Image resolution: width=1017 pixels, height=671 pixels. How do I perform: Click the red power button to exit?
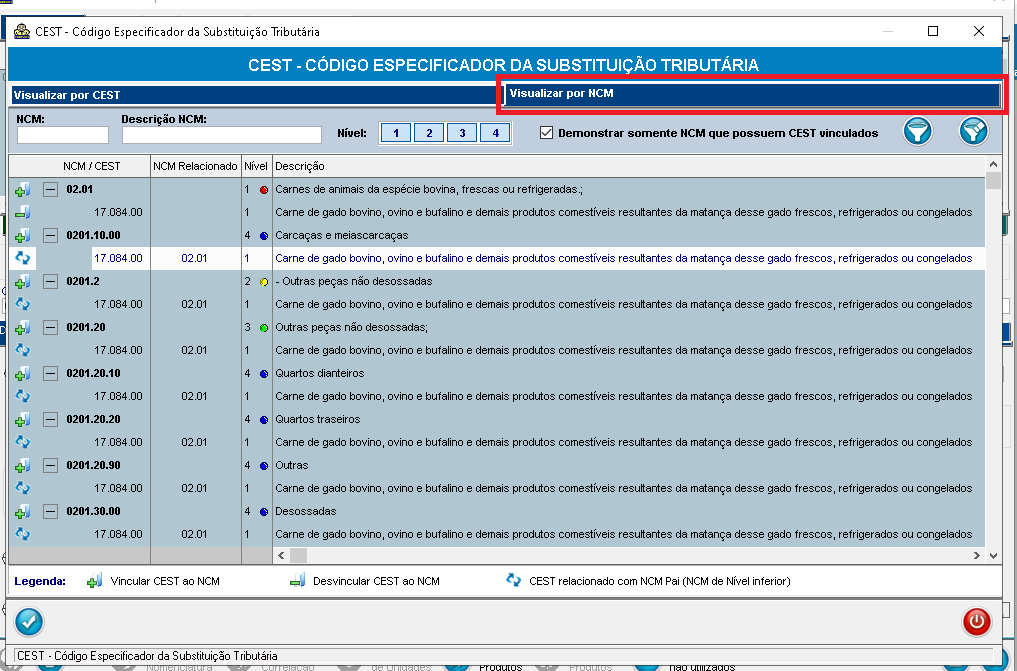click(976, 622)
